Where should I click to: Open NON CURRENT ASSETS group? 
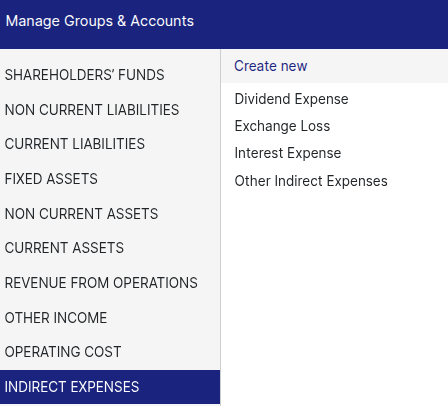110,214
